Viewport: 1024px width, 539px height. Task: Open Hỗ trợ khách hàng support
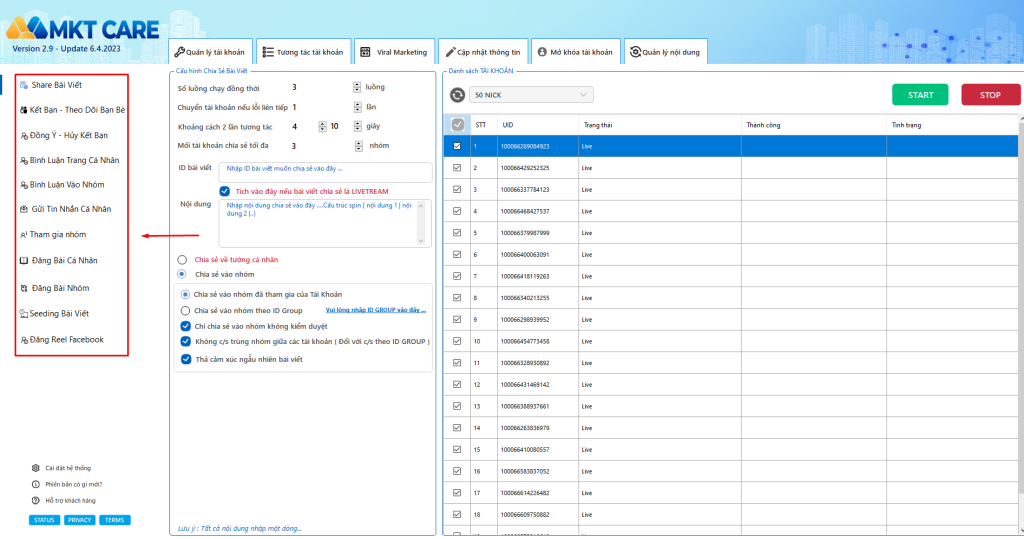(69, 500)
